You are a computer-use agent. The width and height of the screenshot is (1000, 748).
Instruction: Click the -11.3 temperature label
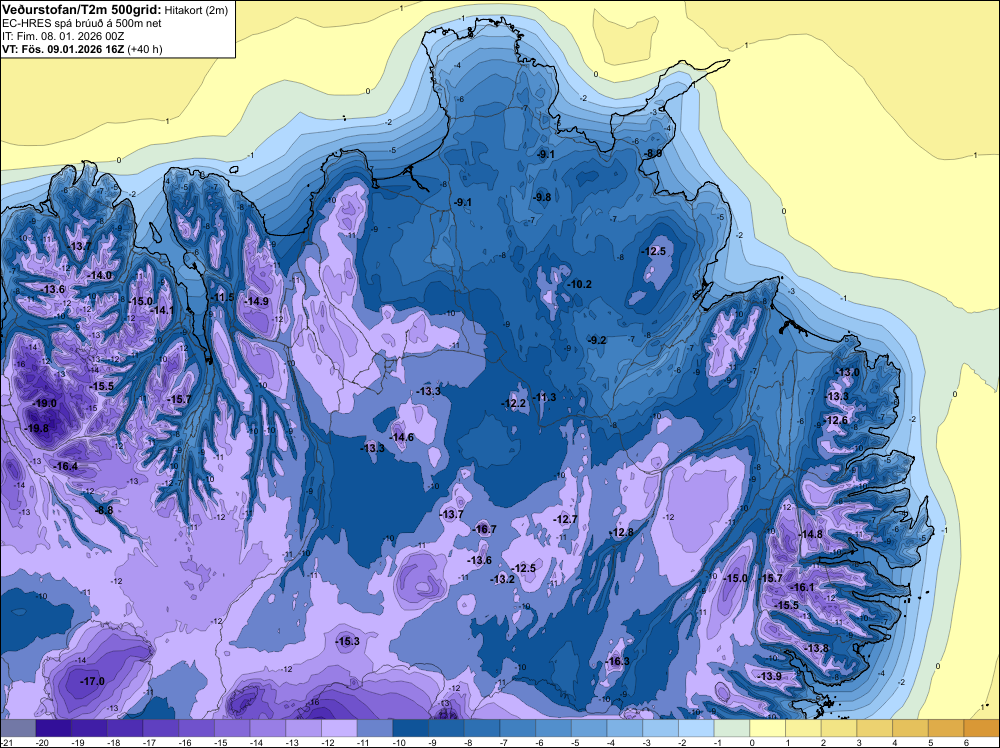[544, 397]
